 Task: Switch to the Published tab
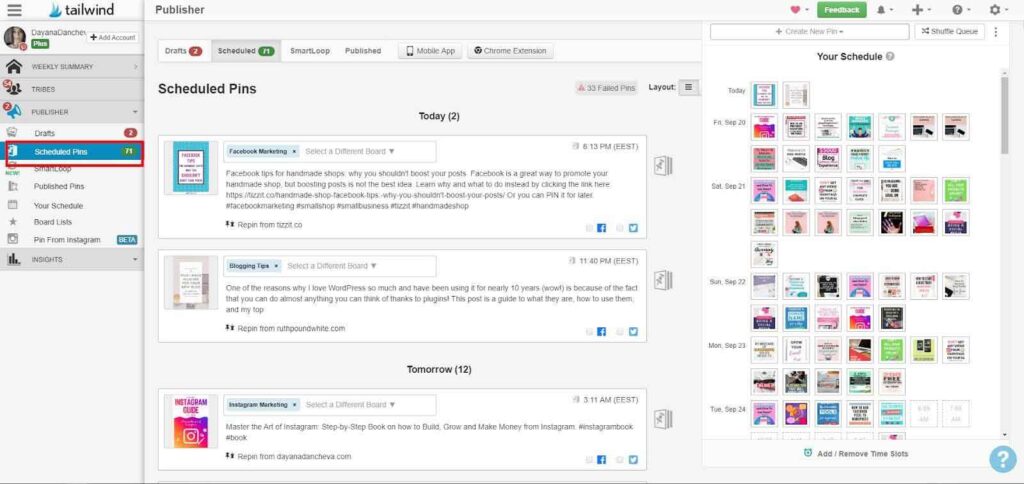coord(363,51)
